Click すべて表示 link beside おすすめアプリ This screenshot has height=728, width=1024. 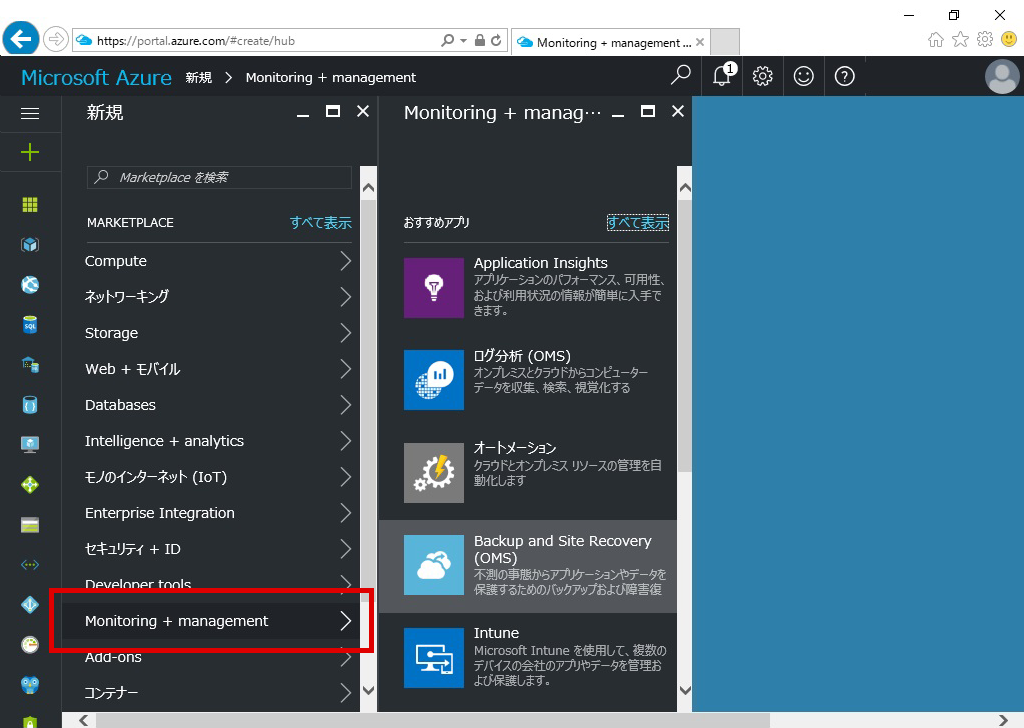[x=638, y=223]
